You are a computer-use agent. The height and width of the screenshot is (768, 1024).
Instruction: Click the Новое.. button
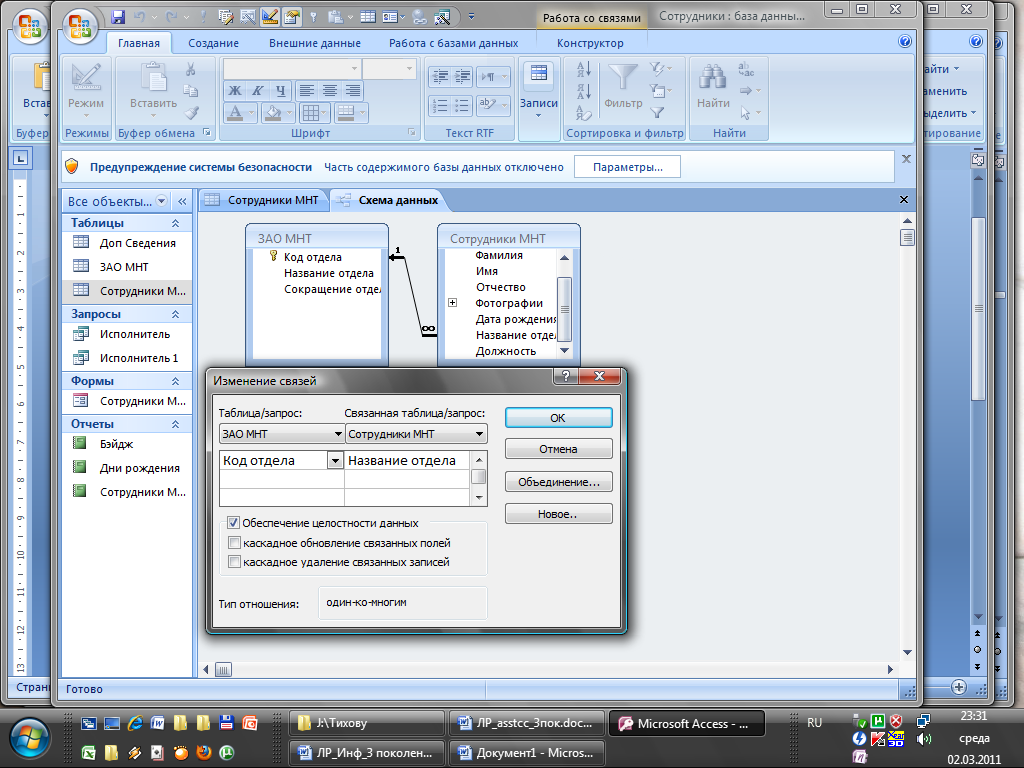click(x=558, y=514)
